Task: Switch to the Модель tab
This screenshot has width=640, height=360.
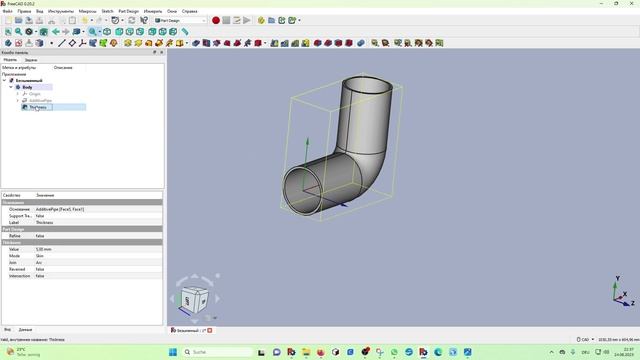Action: [10, 60]
